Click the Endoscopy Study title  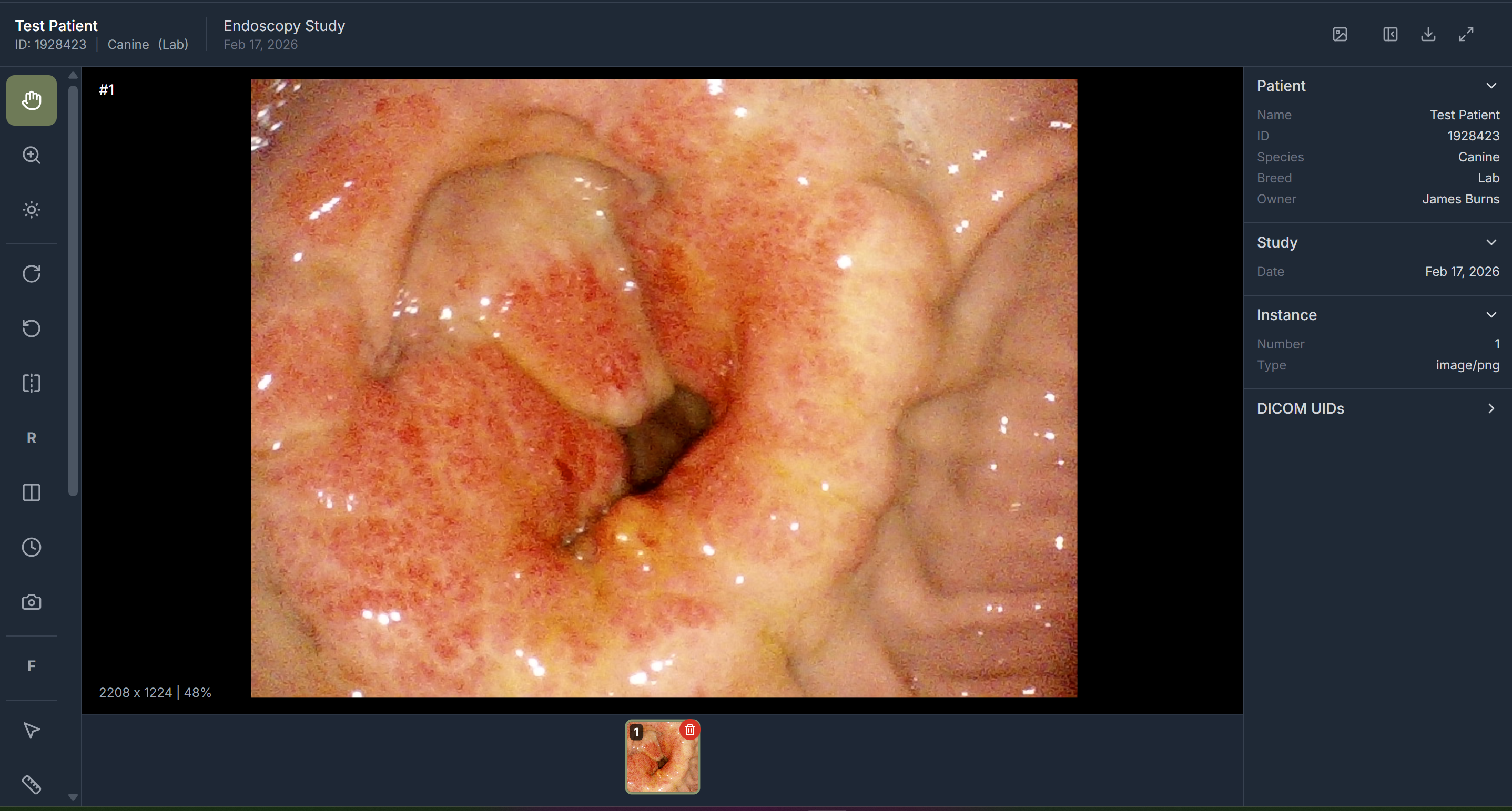pos(283,26)
